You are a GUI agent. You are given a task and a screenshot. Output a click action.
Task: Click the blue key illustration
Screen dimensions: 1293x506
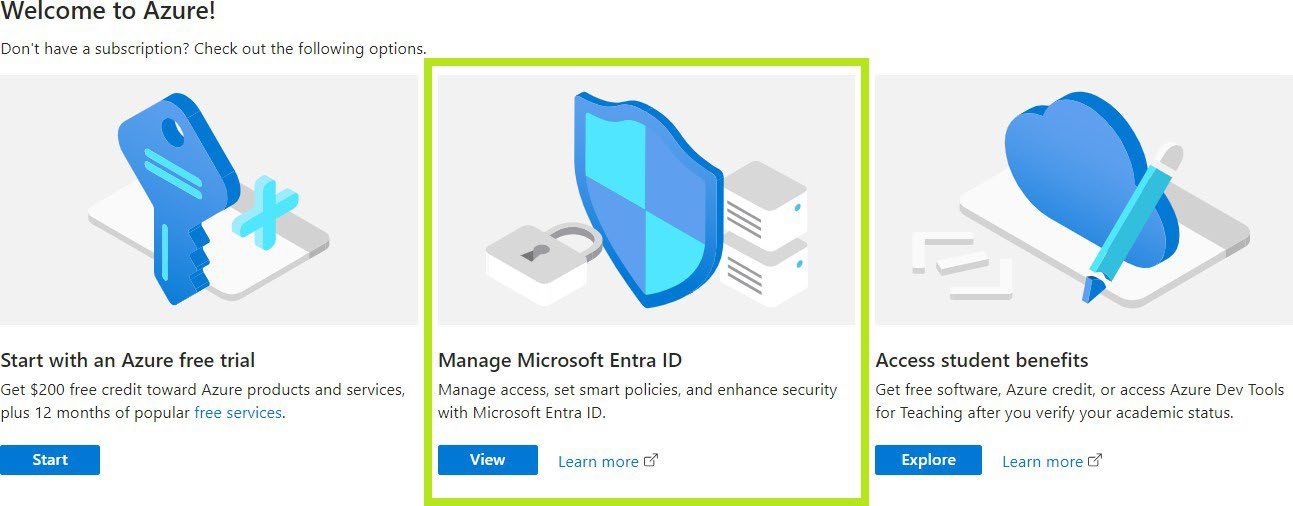click(174, 192)
